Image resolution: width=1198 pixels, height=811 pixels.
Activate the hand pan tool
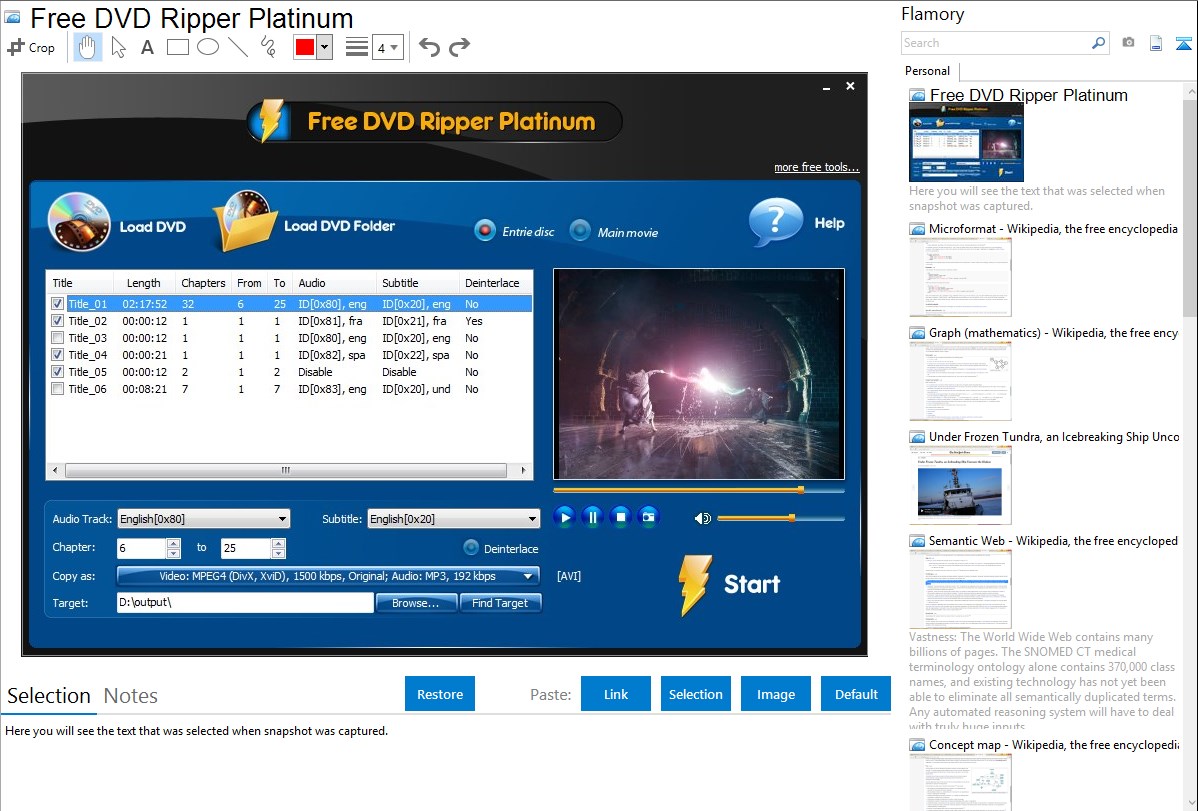pyautogui.click(x=87, y=47)
